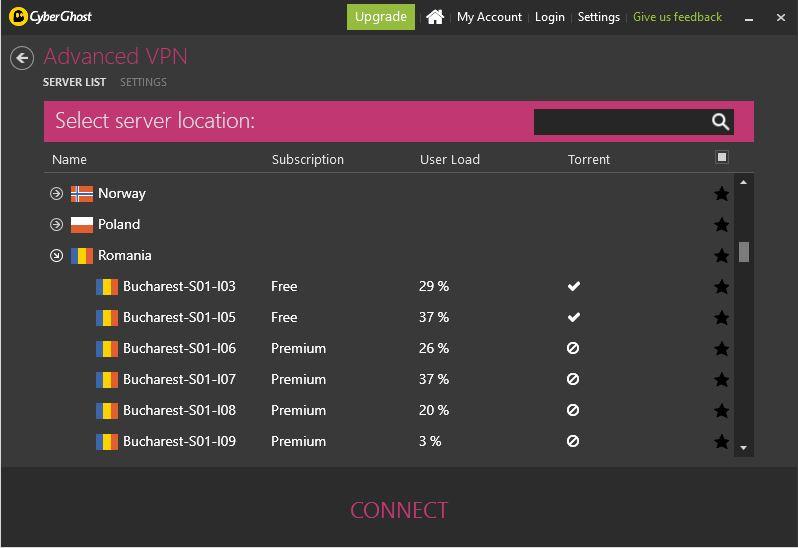
Task: Sort by the Subscription column header
Action: (307, 159)
